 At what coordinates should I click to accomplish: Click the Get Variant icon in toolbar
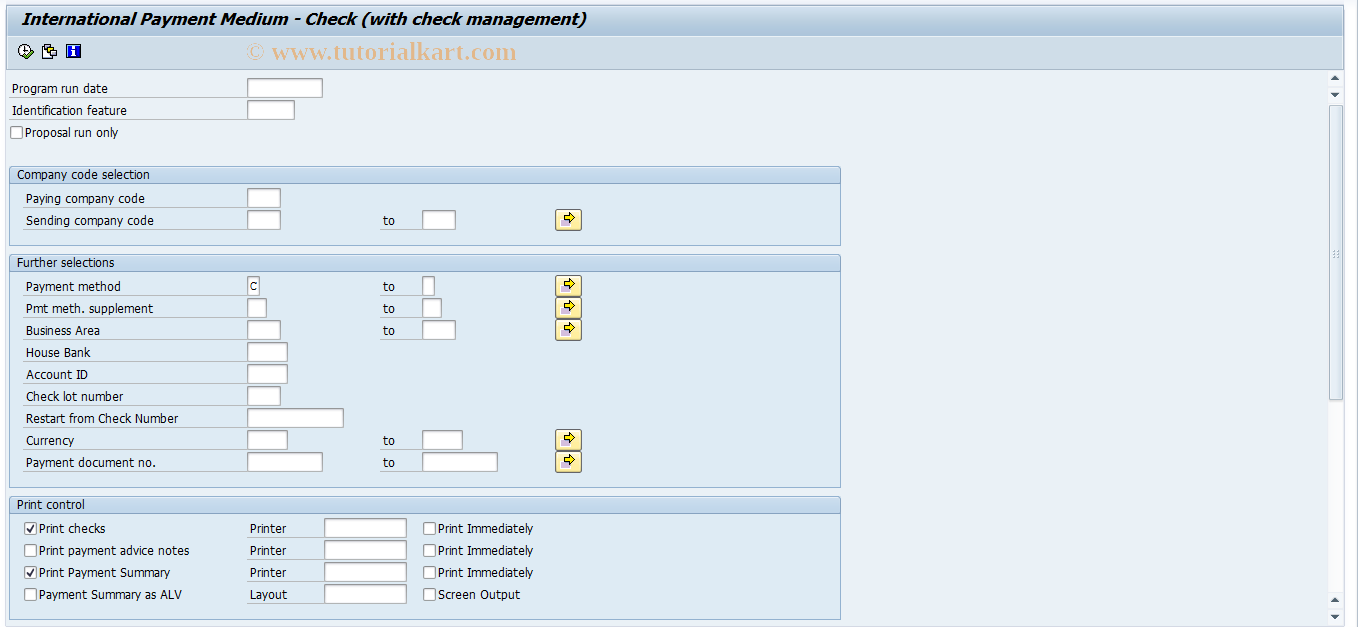[49, 51]
